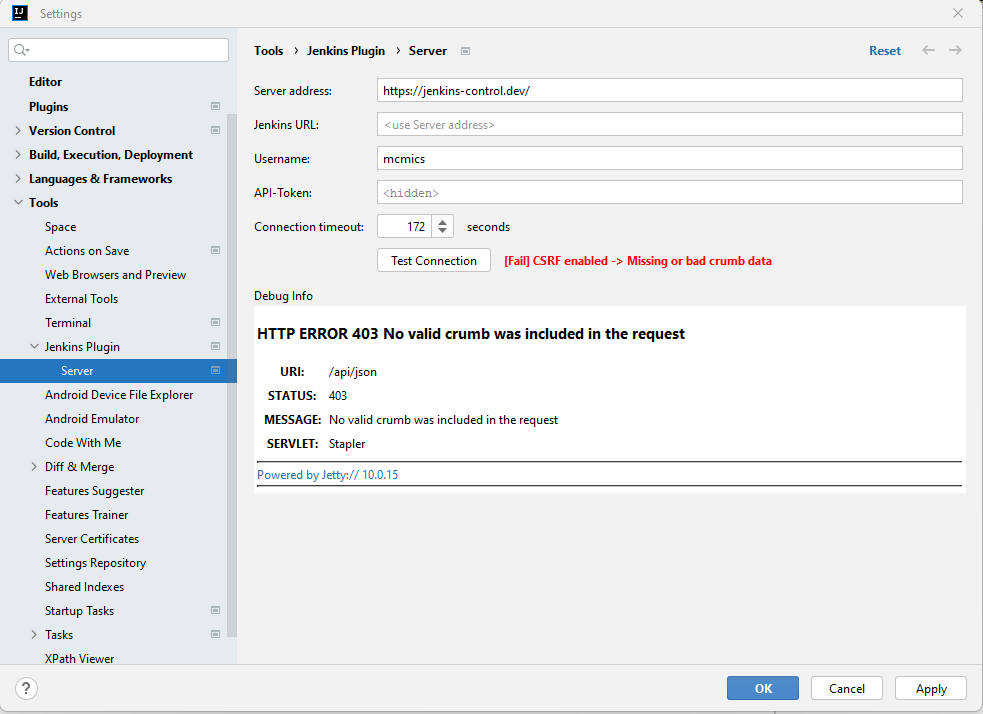
Task: Select Settings Repository page
Action: 95,562
